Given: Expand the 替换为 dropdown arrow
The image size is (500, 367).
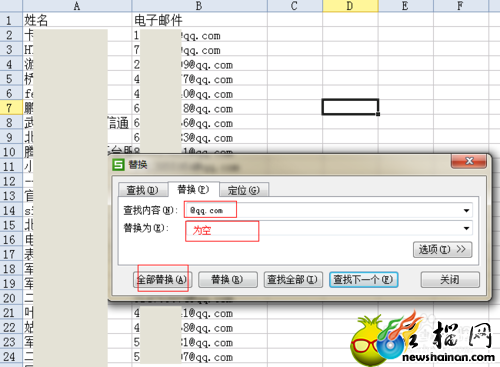Looking at the screenshot, I should [466, 228].
